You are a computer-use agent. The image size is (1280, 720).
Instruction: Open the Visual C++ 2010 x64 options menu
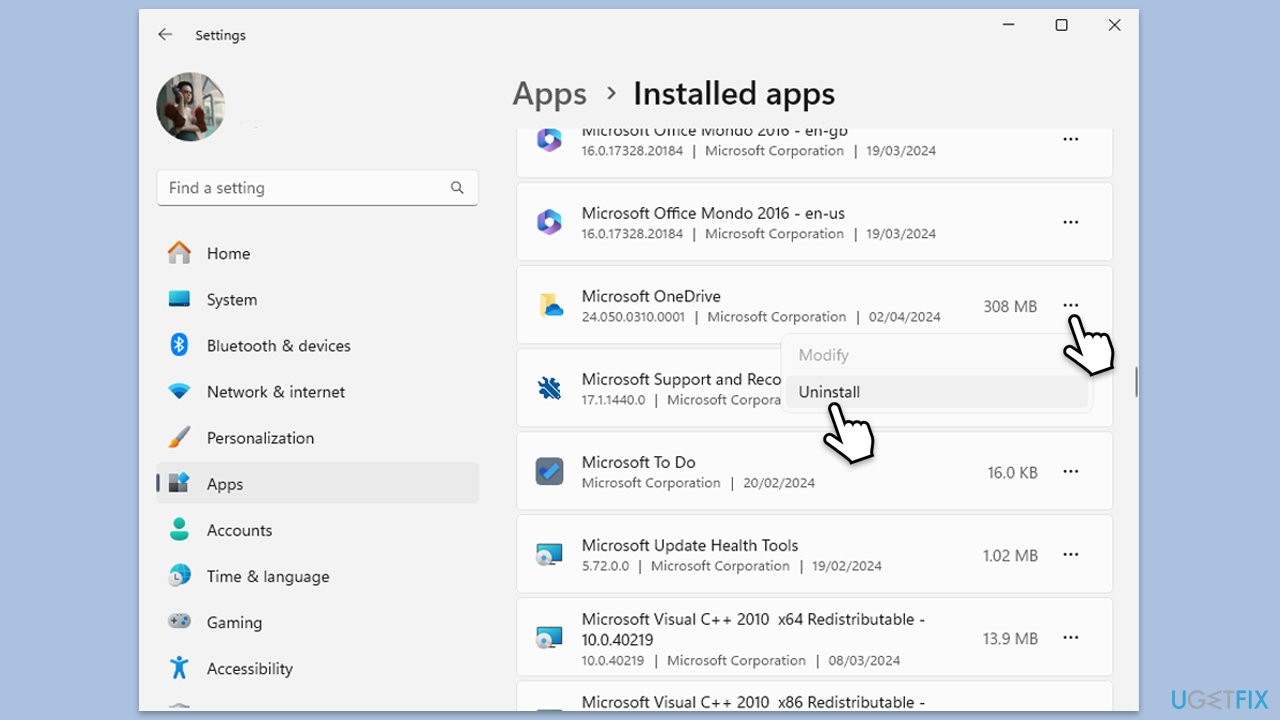click(x=1070, y=637)
